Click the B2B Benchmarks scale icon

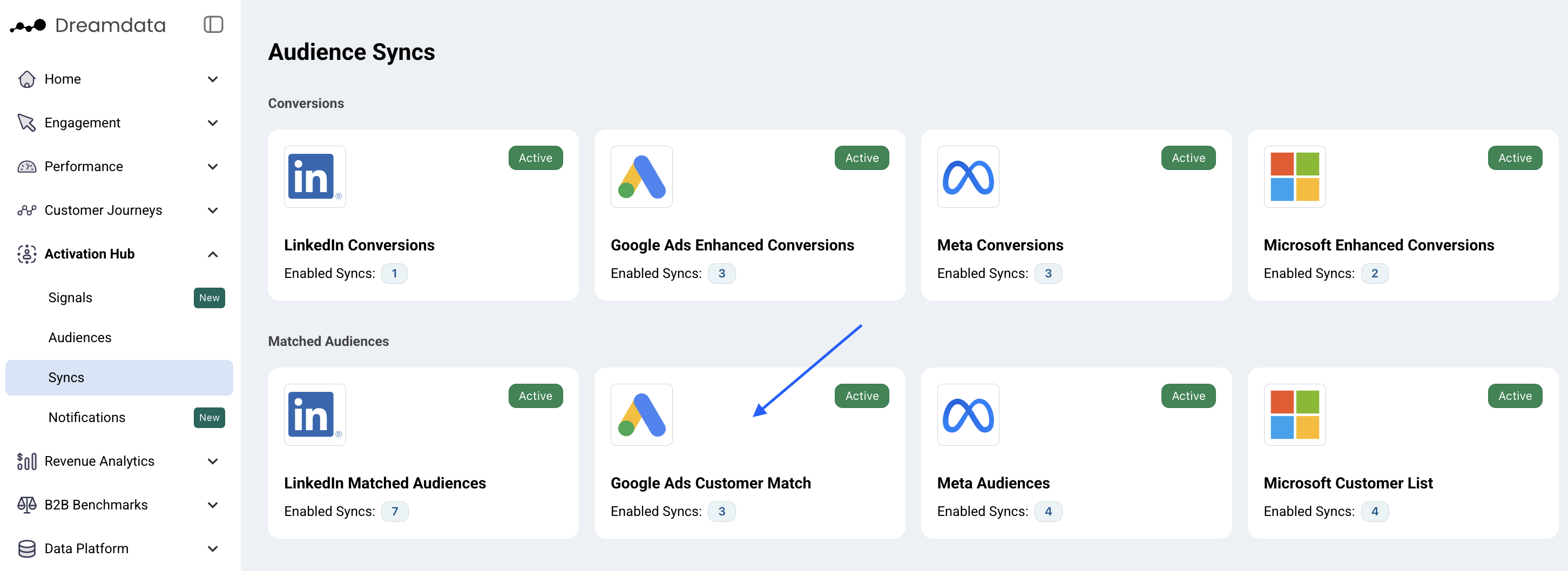tap(27, 505)
